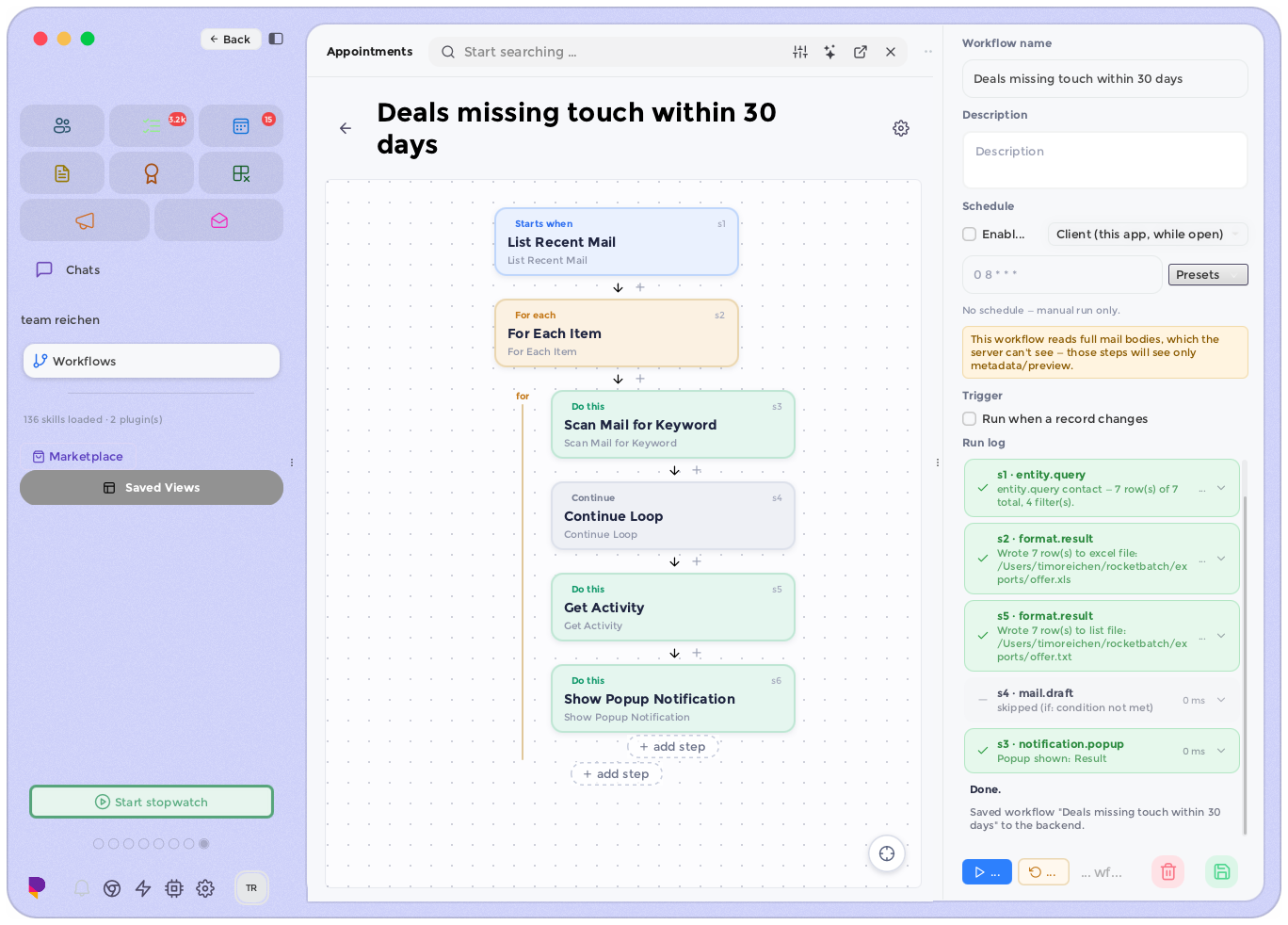Save the workflow with the green disk icon
The height and width of the screenshot is (925, 1288).
pyautogui.click(x=1222, y=871)
